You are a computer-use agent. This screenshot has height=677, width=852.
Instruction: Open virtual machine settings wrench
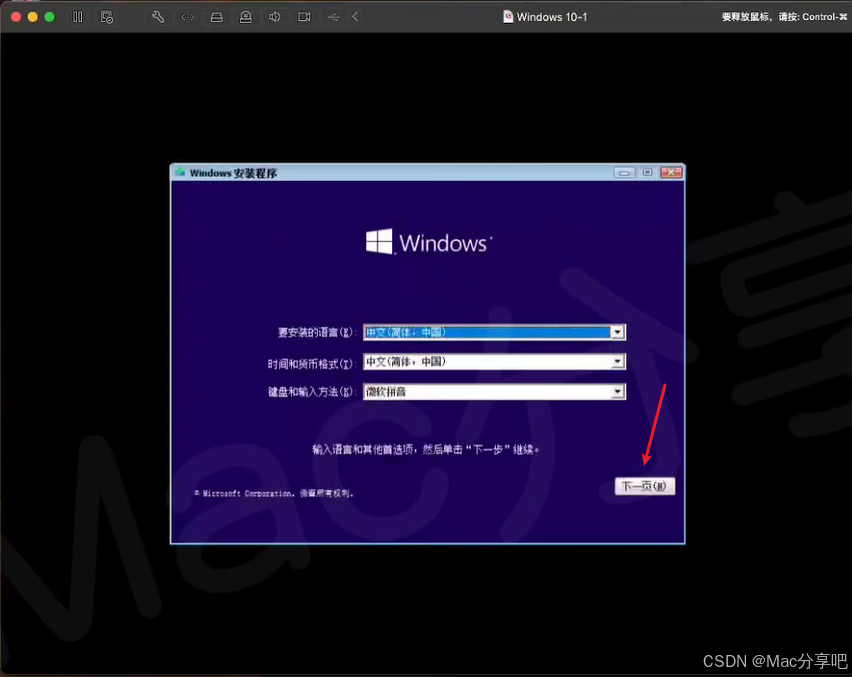click(x=158, y=17)
